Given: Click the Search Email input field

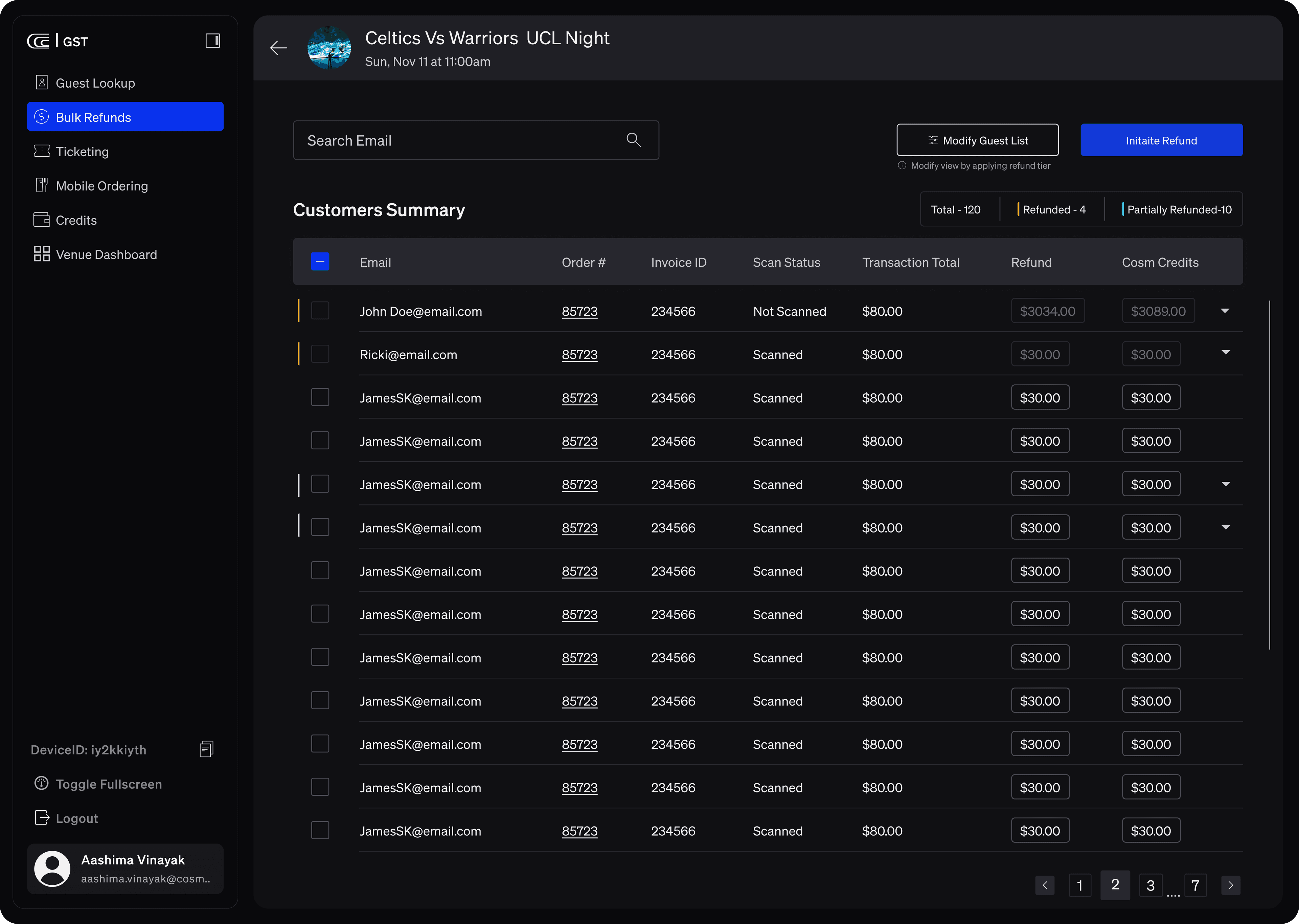Looking at the screenshot, I should point(476,140).
